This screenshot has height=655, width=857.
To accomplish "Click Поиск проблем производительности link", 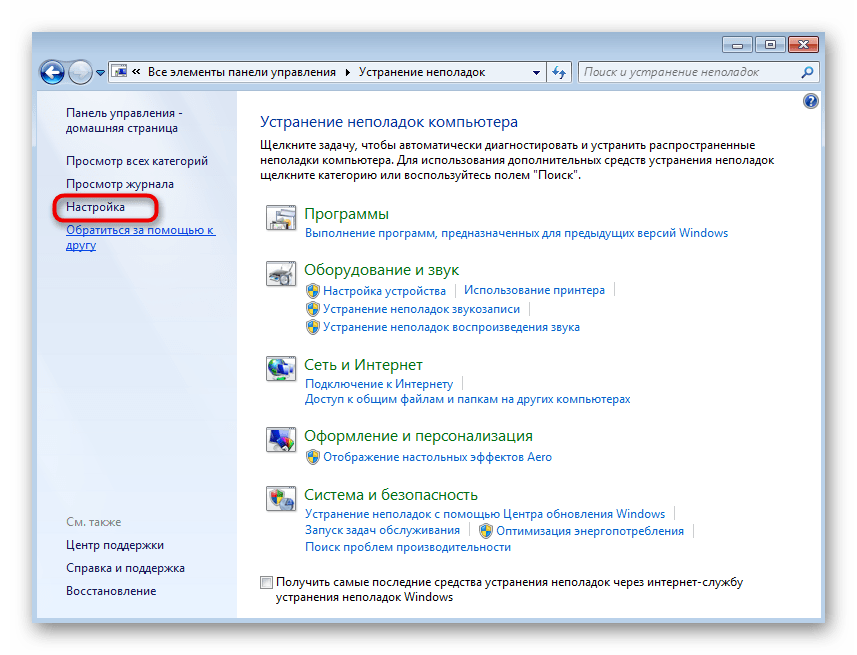I will pyautogui.click(x=408, y=547).
